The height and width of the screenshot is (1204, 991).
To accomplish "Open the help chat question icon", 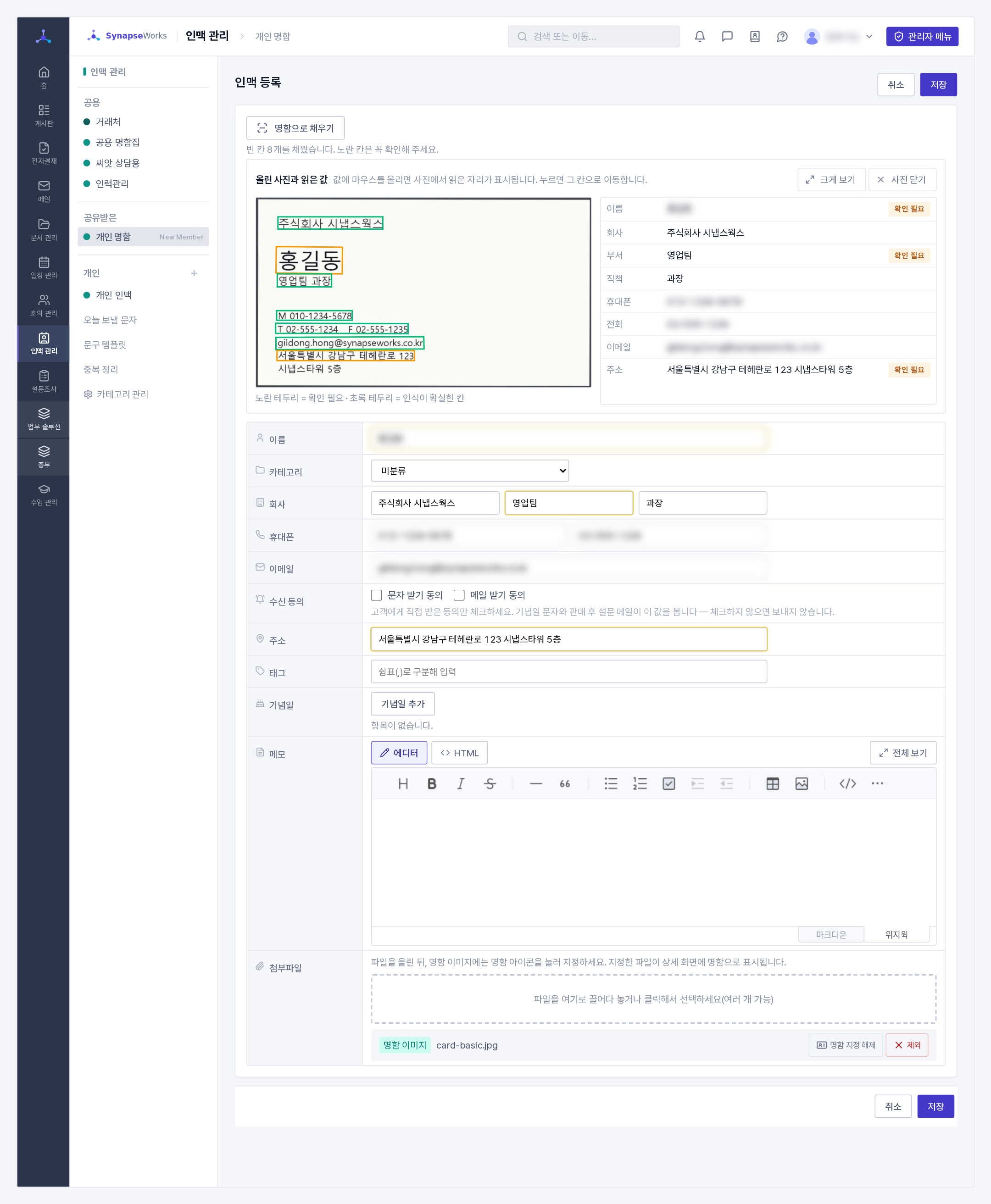I will [x=782, y=37].
